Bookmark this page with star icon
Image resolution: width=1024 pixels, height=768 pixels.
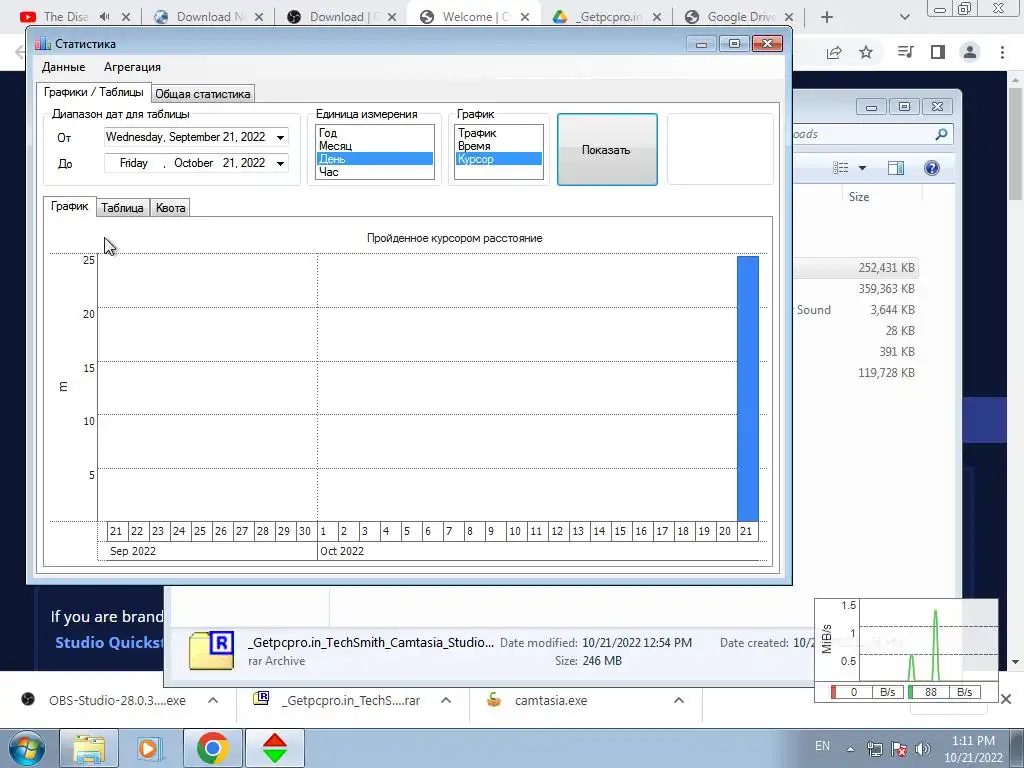(x=866, y=52)
